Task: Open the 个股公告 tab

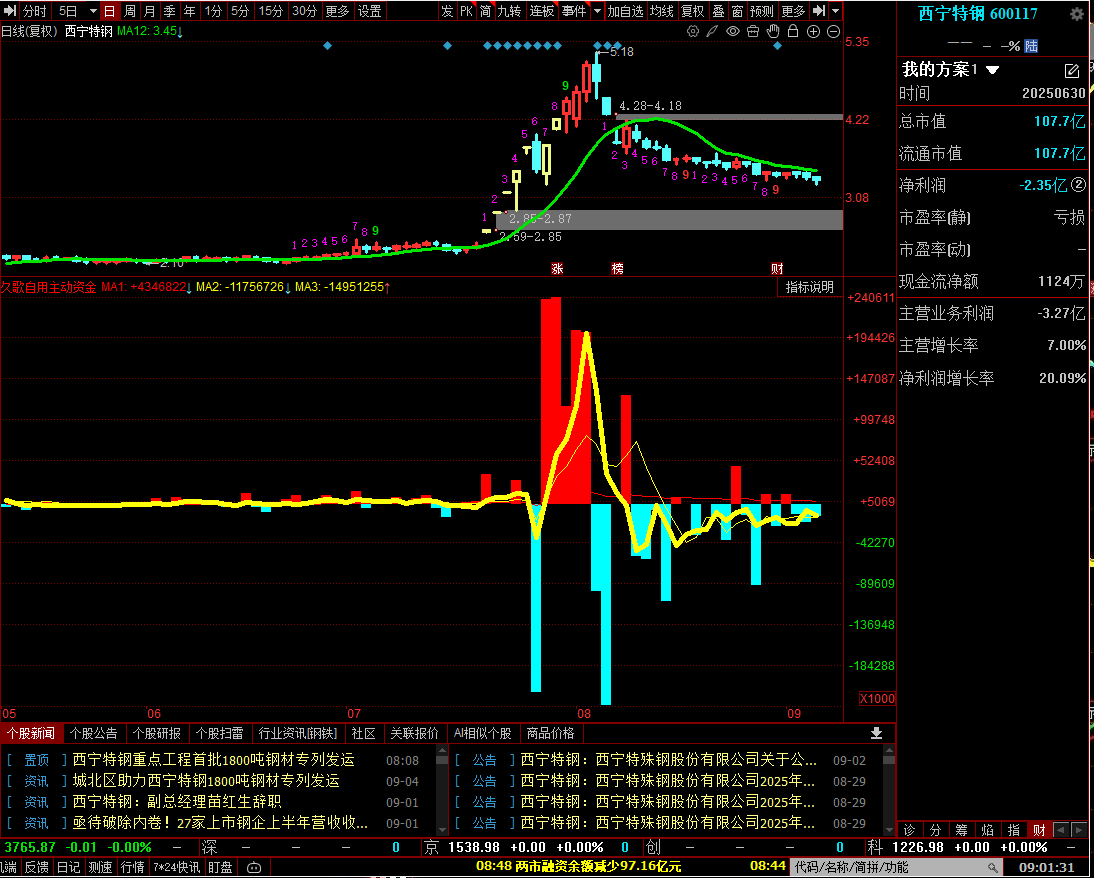Action: [x=94, y=734]
